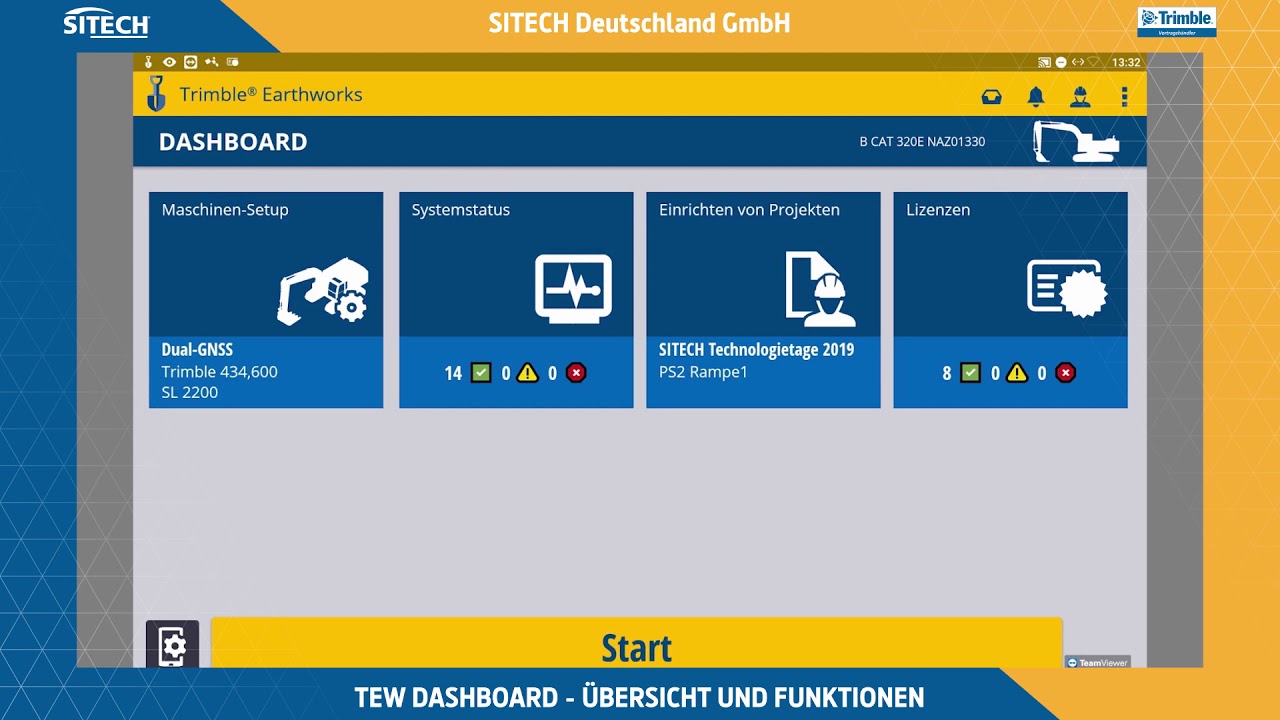Click the excavator machine icon in header
The height and width of the screenshot is (720, 1280).
[1075, 141]
